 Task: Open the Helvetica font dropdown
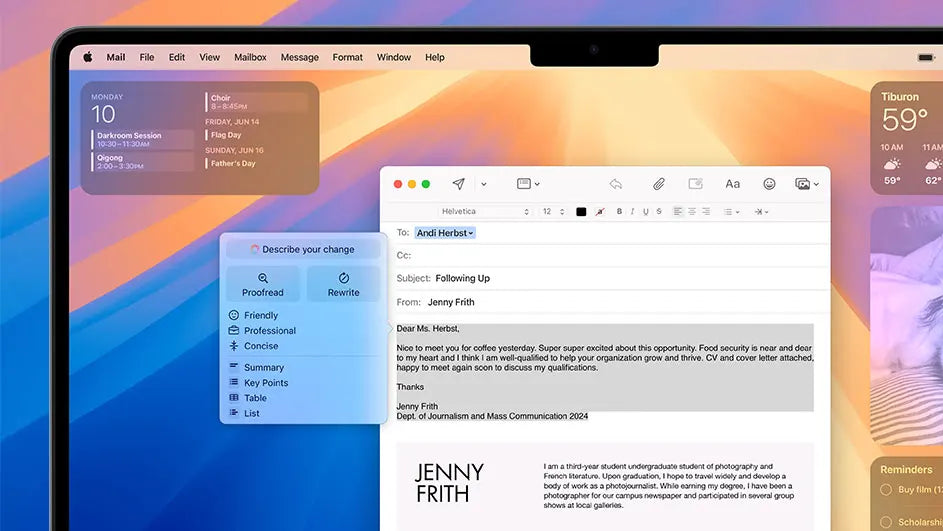tap(485, 212)
